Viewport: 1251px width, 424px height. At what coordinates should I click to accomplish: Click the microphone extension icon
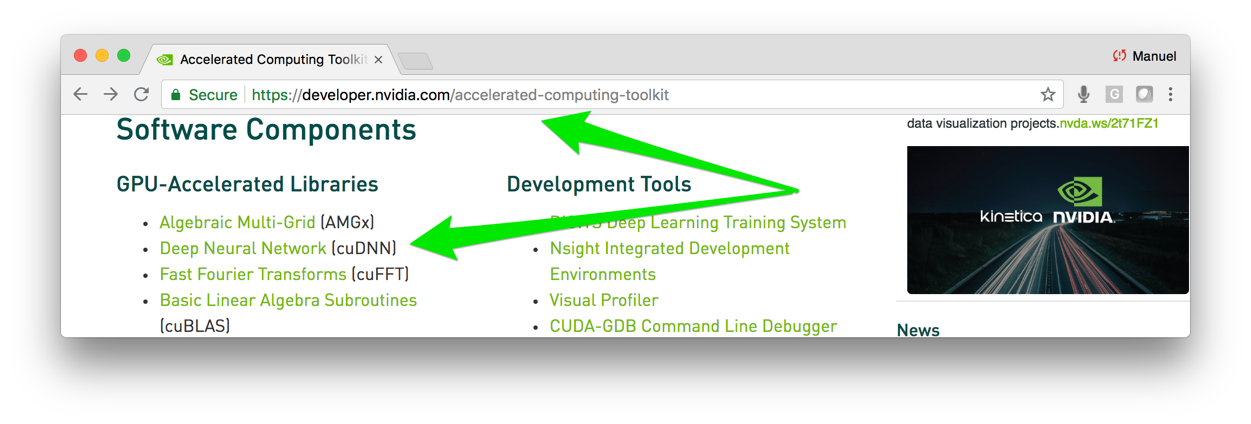tap(1083, 94)
